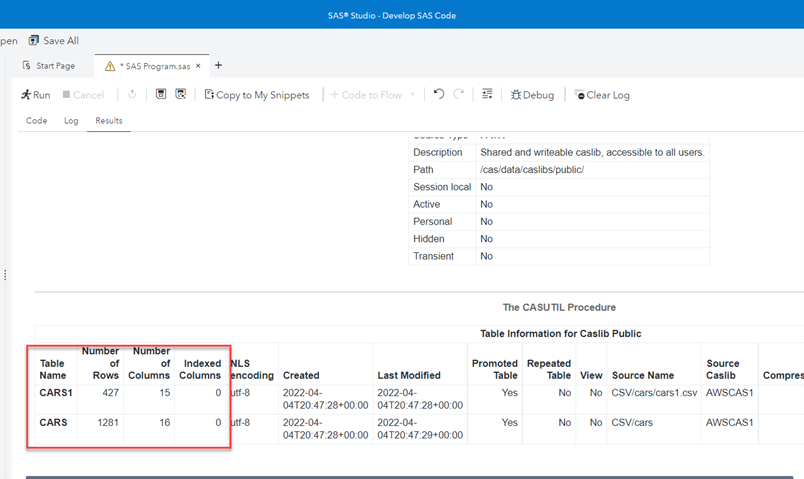
Task: Click the Save program icon
Action: 161,94
